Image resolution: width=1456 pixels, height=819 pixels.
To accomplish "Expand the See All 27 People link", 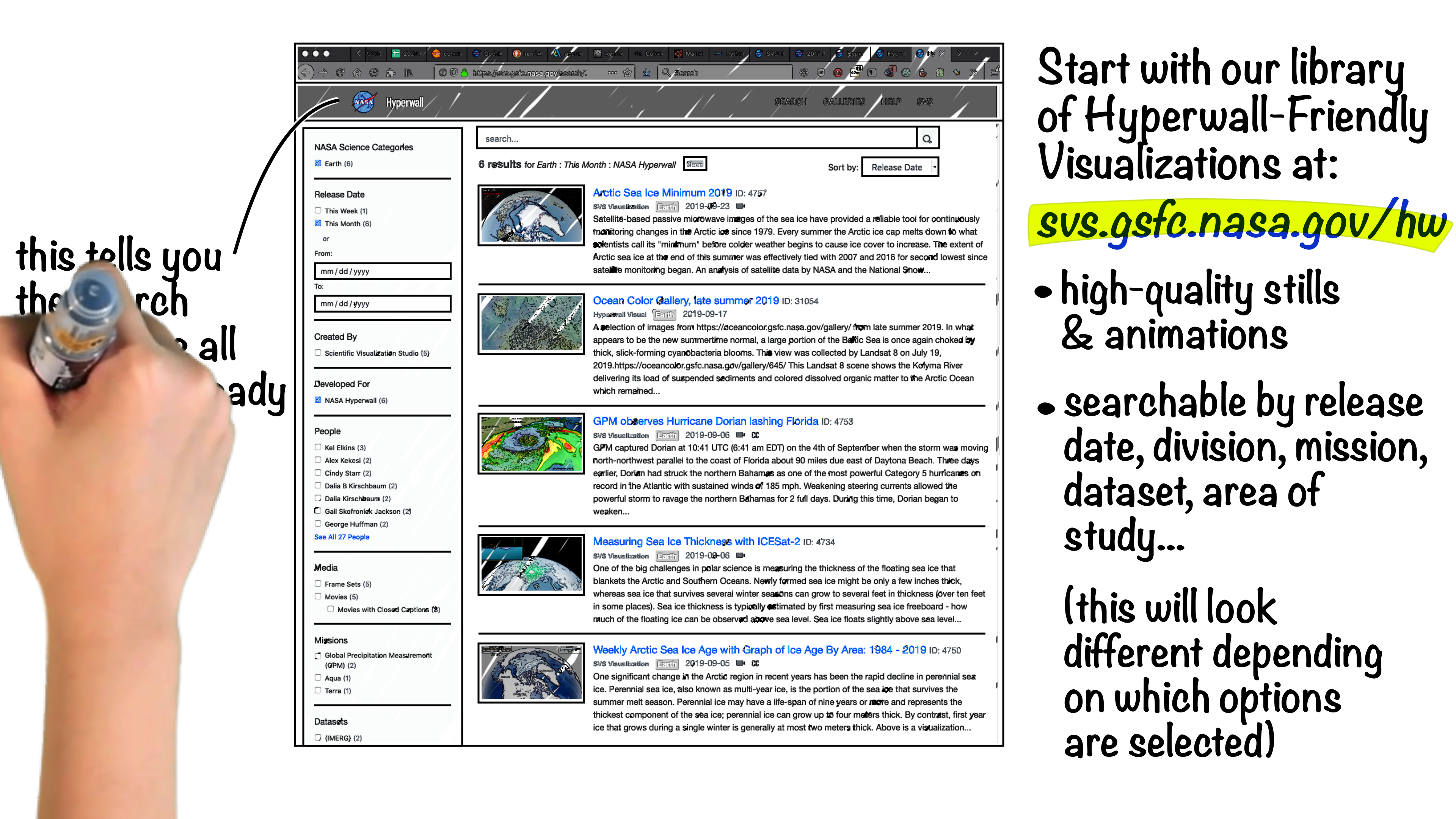I will pos(341,537).
